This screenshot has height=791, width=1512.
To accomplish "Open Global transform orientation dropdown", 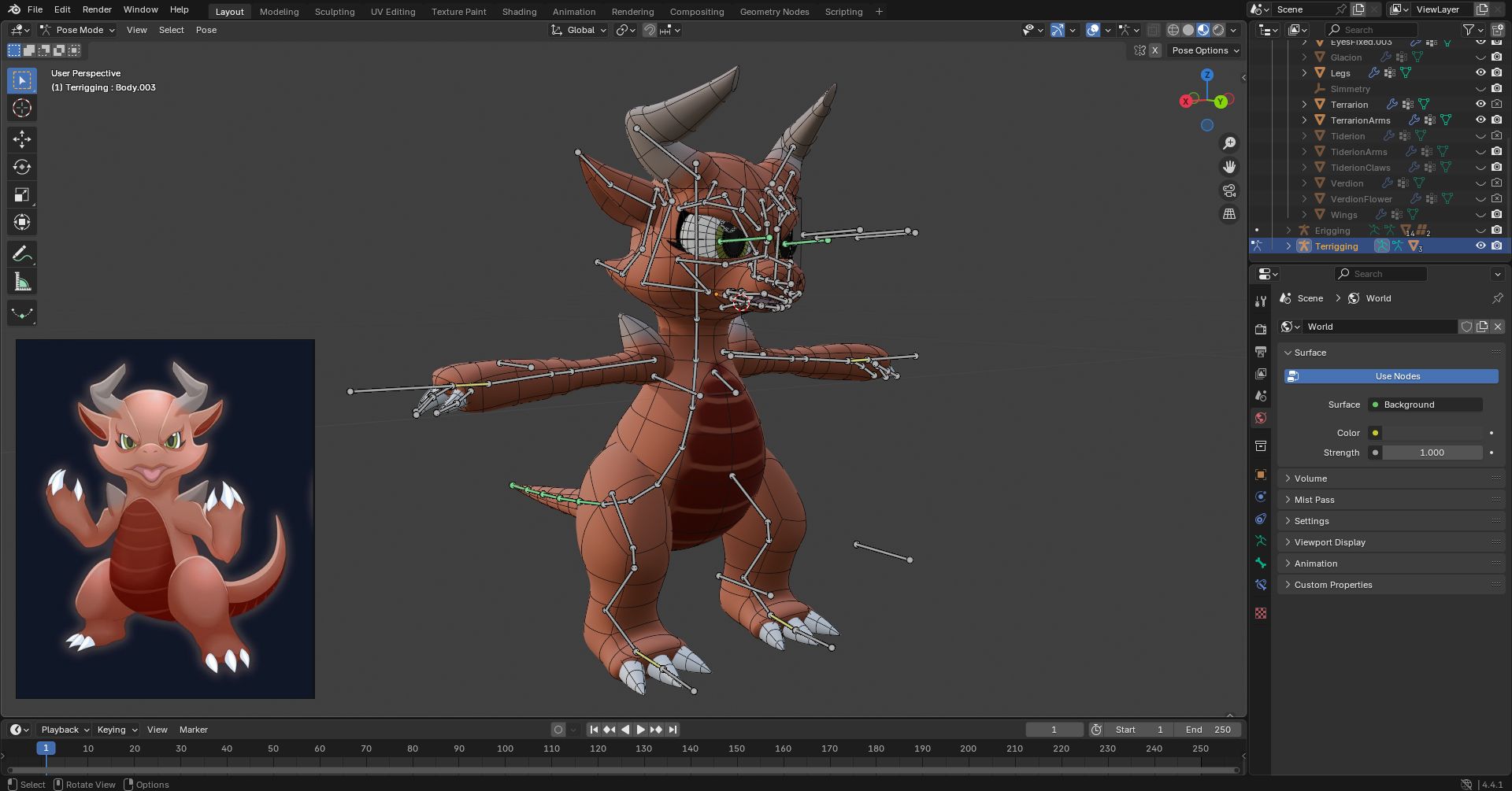I will [x=580, y=30].
